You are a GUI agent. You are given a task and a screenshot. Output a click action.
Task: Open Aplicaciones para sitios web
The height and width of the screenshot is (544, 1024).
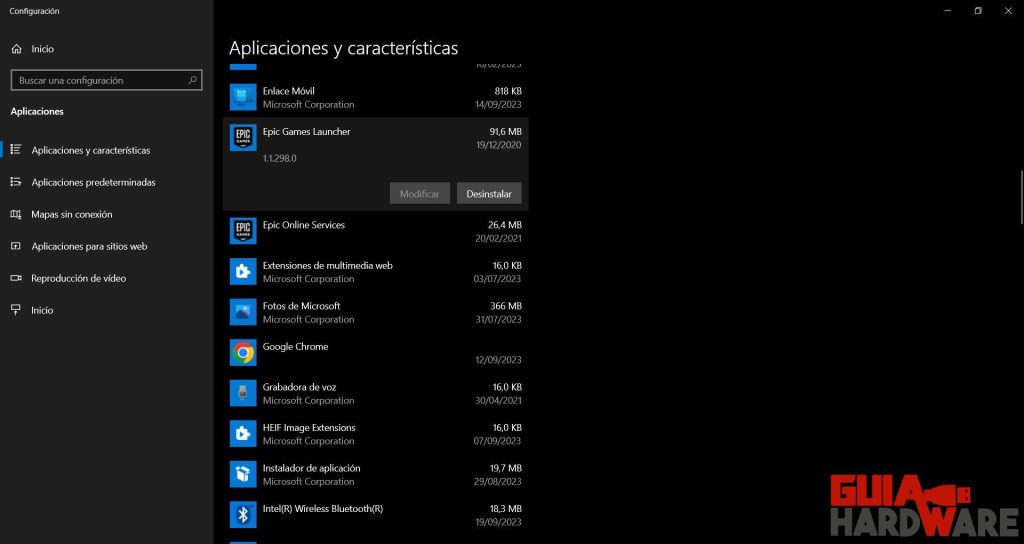tap(106, 246)
